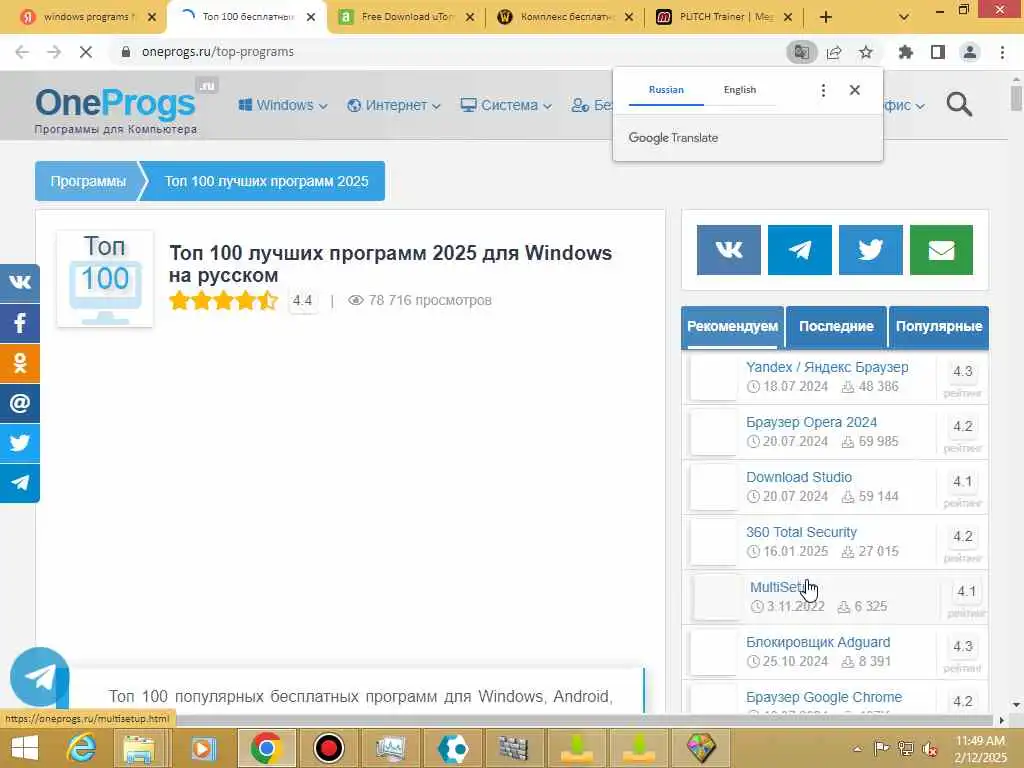Open the 360 Total Security link
Screen dimensions: 1024x768
pyautogui.click(x=801, y=532)
